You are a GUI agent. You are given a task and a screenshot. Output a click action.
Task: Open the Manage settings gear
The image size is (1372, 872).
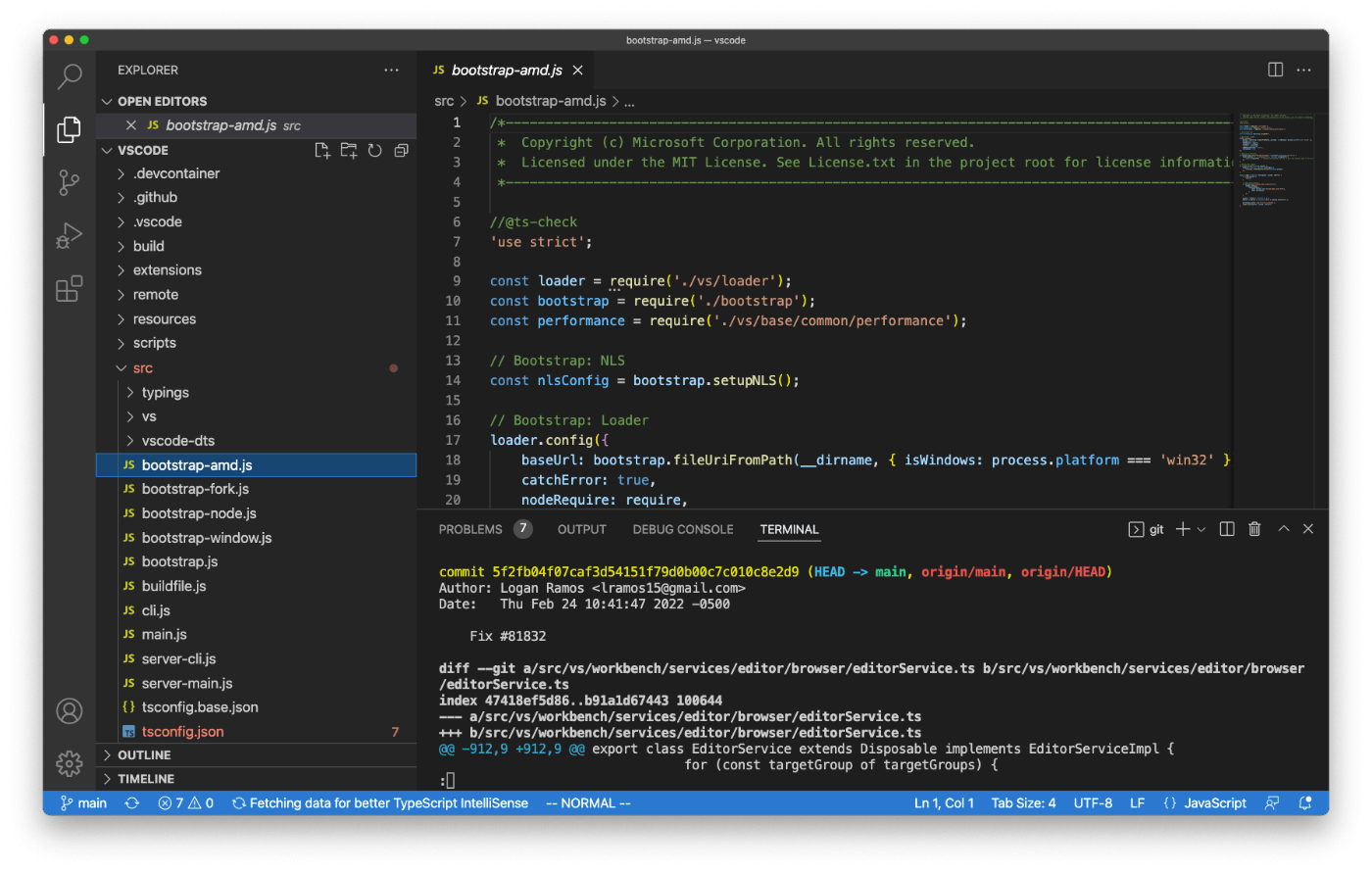[x=69, y=762]
